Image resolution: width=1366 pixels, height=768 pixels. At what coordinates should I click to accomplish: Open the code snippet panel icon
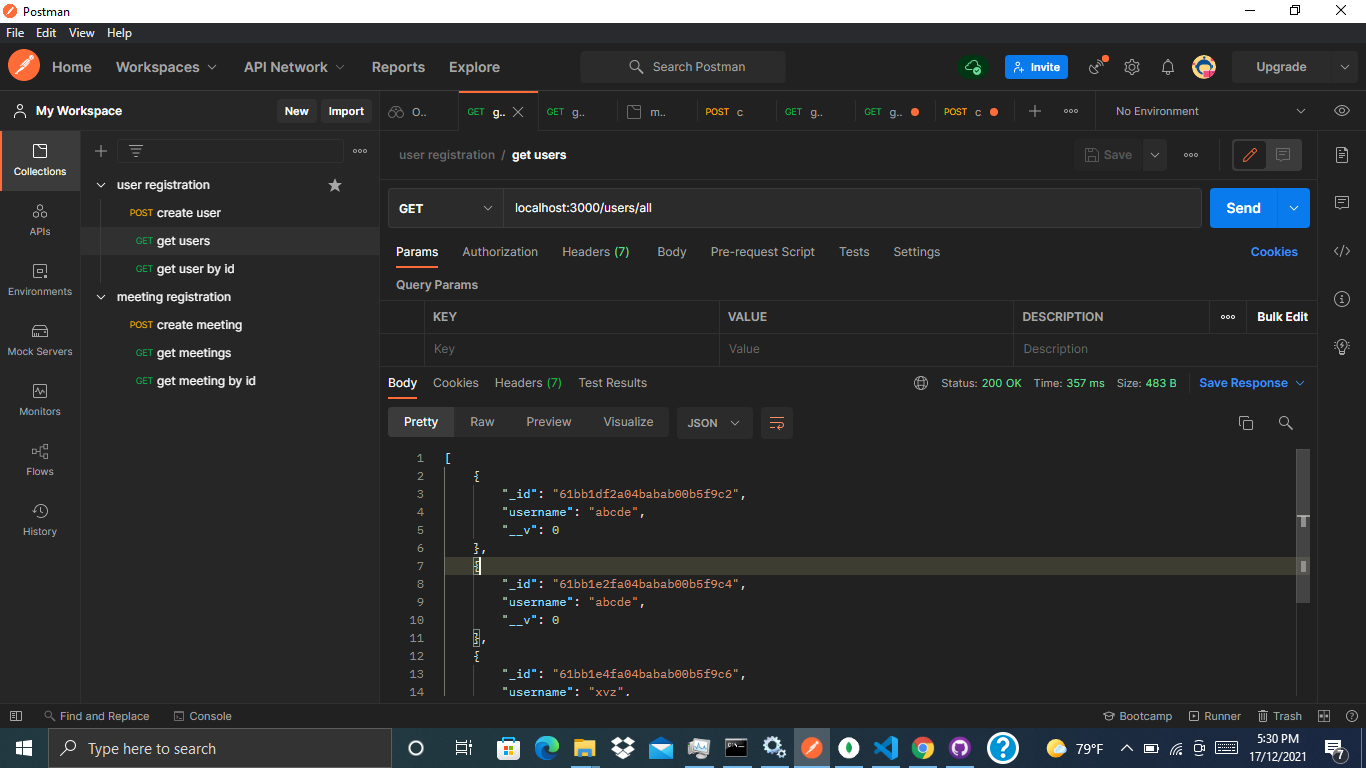click(x=1342, y=251)
